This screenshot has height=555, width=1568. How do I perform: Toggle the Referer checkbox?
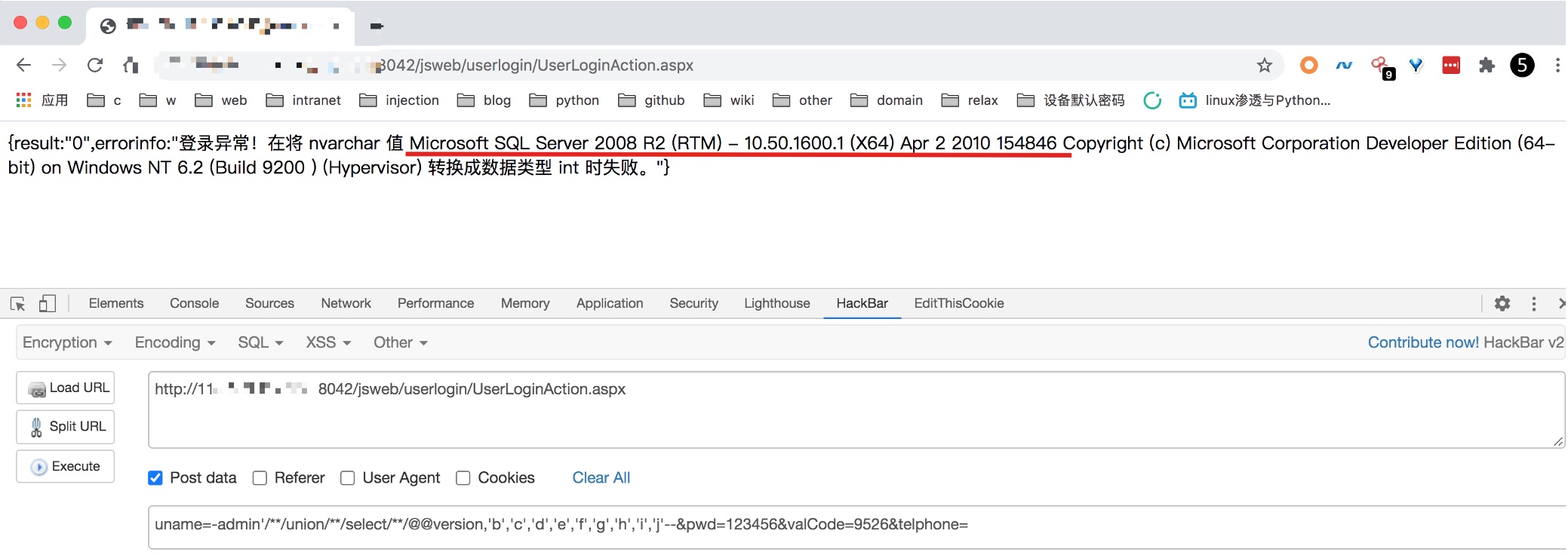(260, 478)
